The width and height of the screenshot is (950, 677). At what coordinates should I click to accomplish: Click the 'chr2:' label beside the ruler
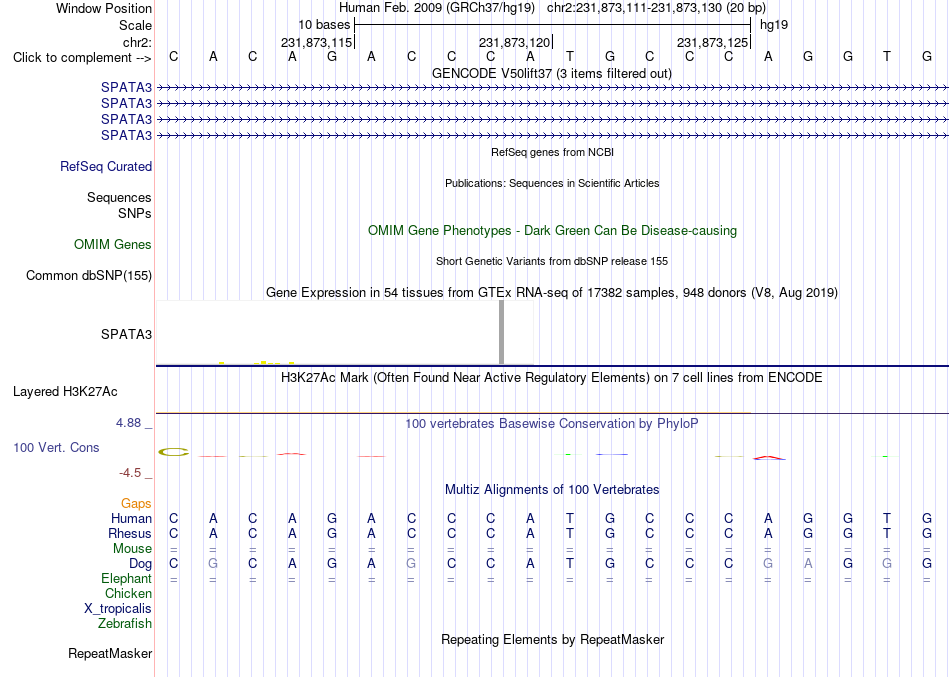pyautogui.click(x=137, y=42)
